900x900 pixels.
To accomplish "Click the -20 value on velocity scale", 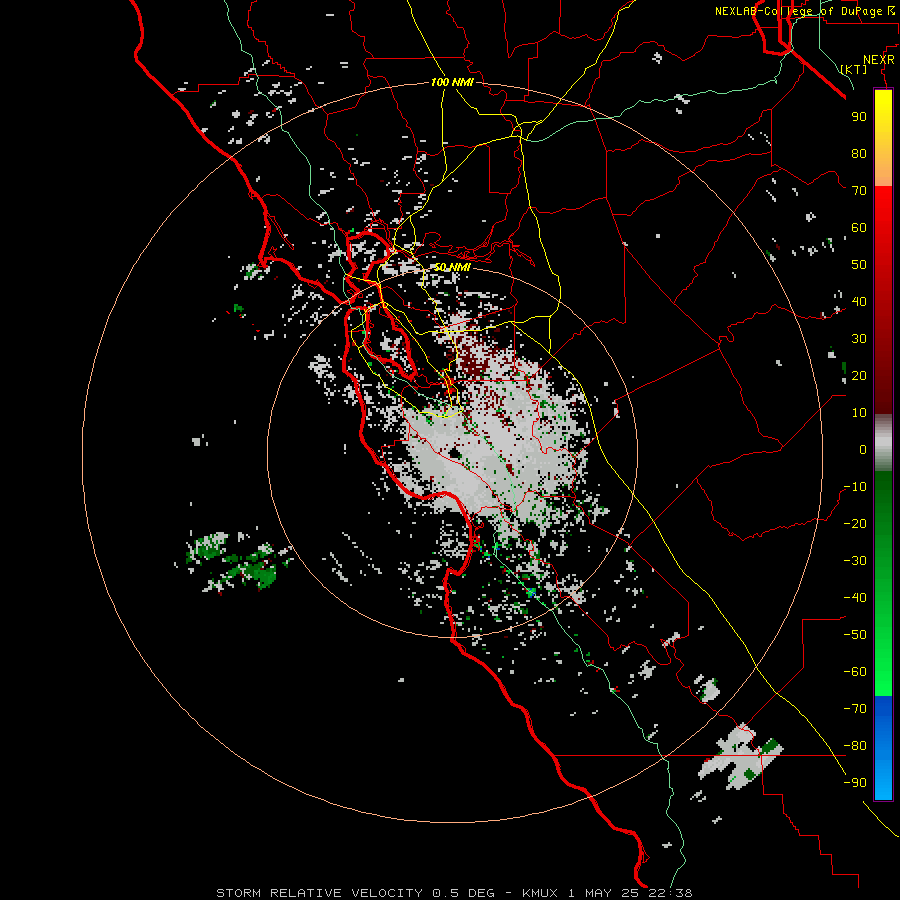I will [x=855, y=524].
